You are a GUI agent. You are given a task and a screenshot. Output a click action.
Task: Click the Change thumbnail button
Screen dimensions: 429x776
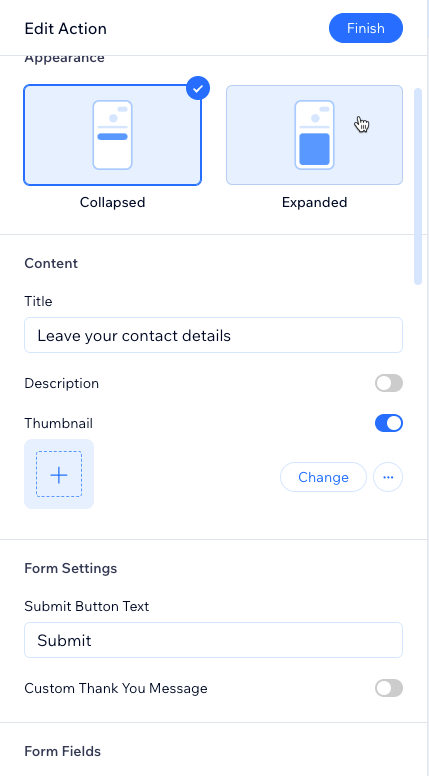click(324, 477)
